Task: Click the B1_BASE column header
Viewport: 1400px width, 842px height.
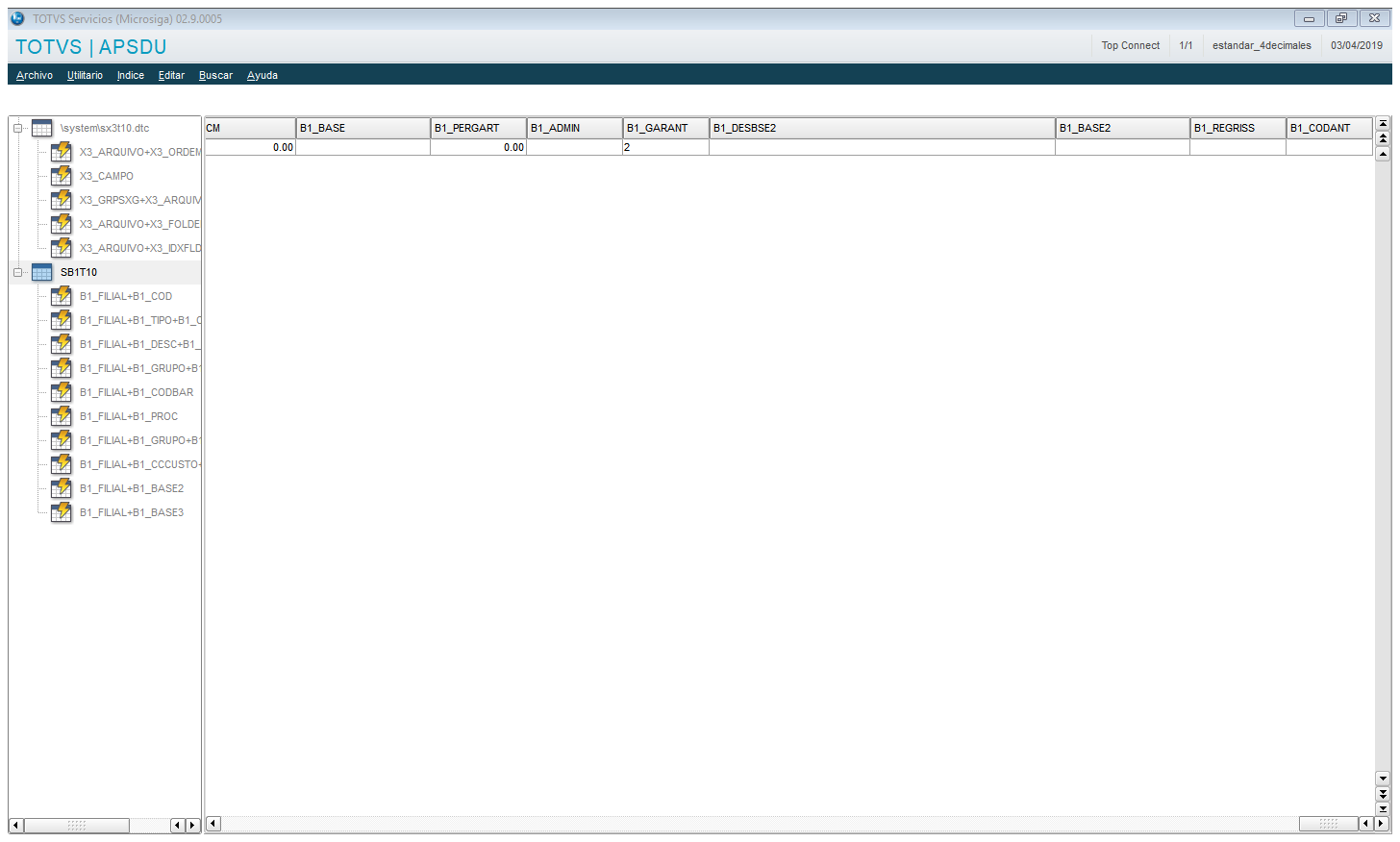Action: click(363, 128)
